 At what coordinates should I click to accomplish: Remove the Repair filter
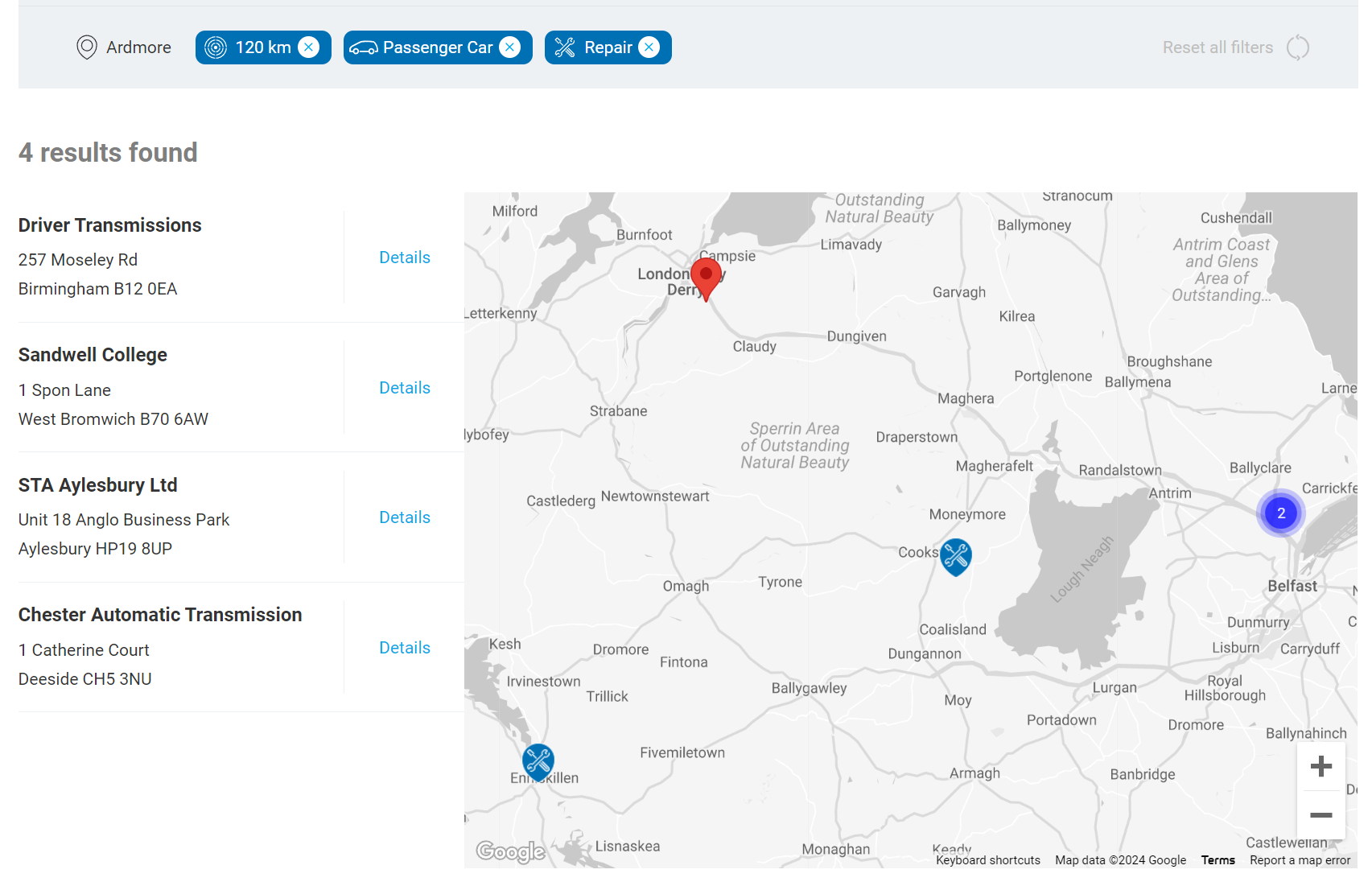coord(649,47)
